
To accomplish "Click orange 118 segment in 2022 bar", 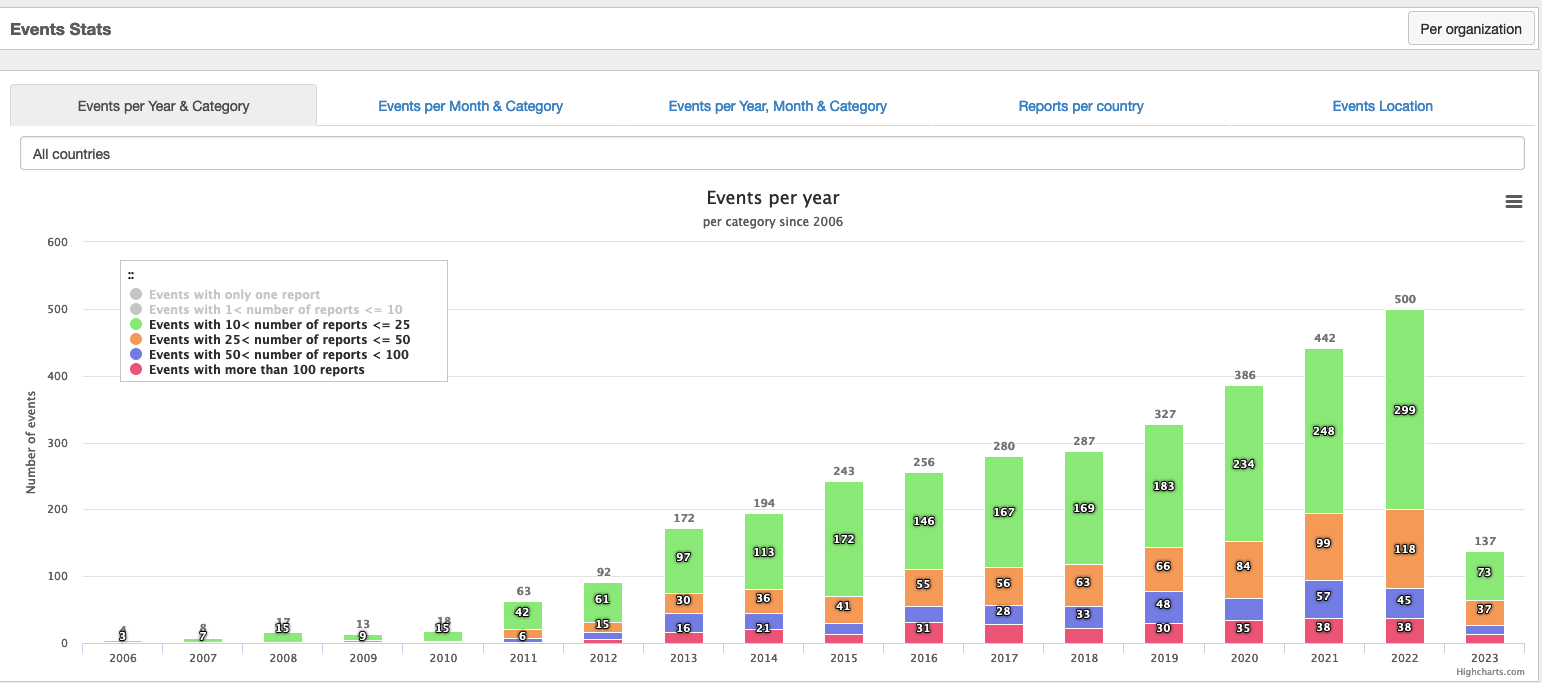I will (1404, 549).
